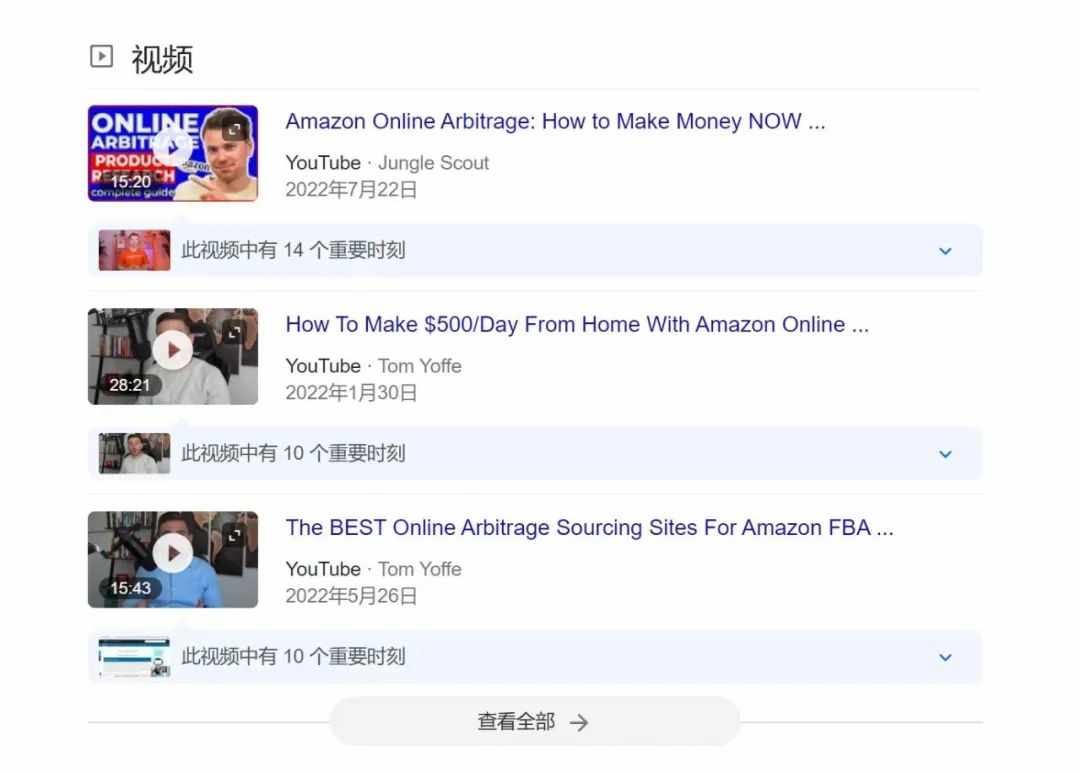Open How To Make $500/Day From Home link
This screenshot has height=773, width=1080.
click(577, 324)
